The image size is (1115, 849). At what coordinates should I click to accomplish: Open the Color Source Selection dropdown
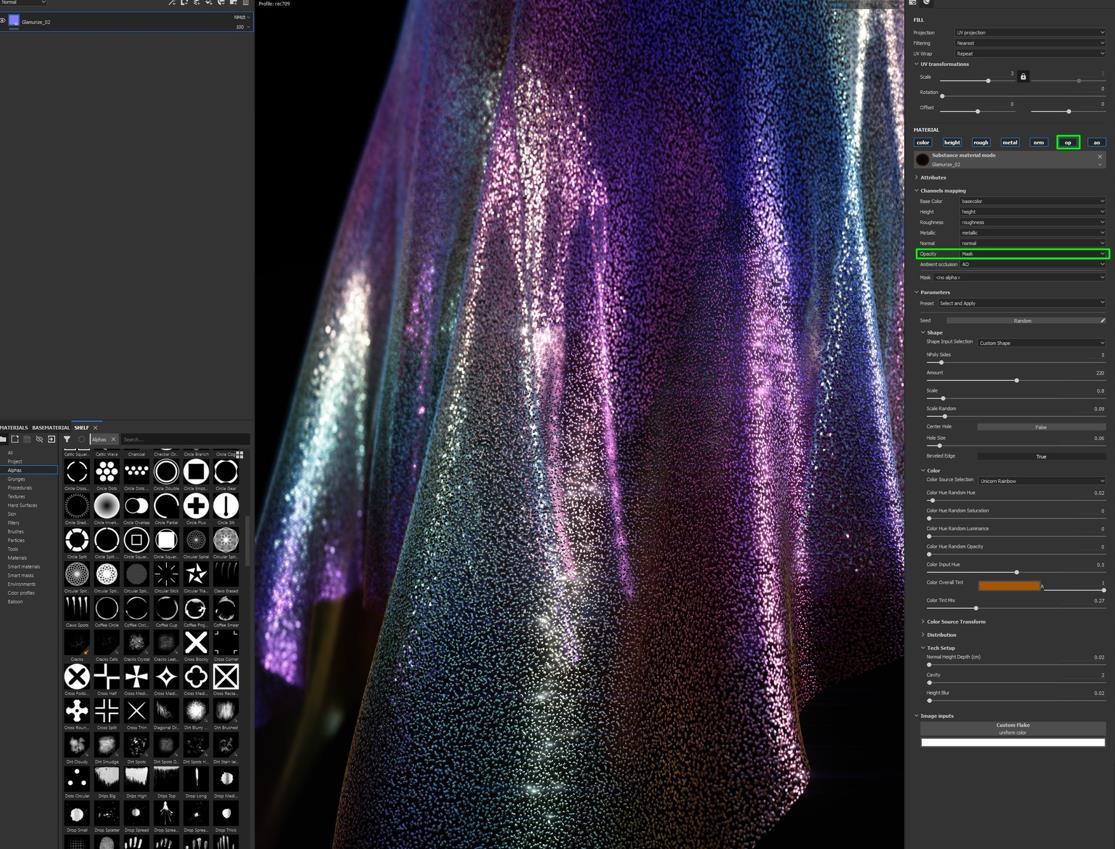(x=1040, y=481)
